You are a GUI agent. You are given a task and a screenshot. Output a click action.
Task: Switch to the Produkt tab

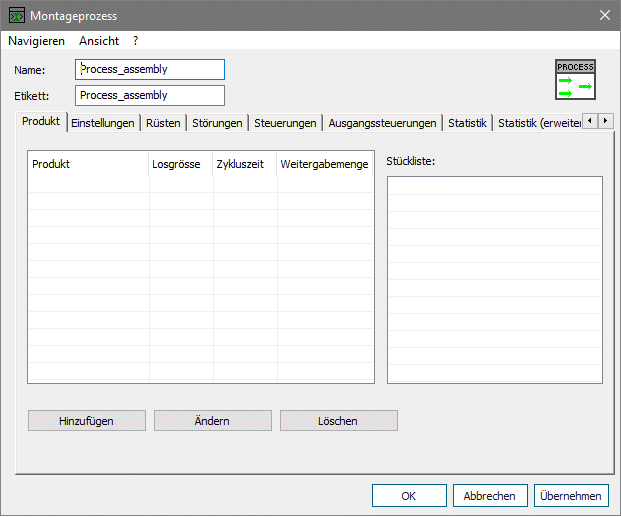pyautogui.click(x=41, y=121)
